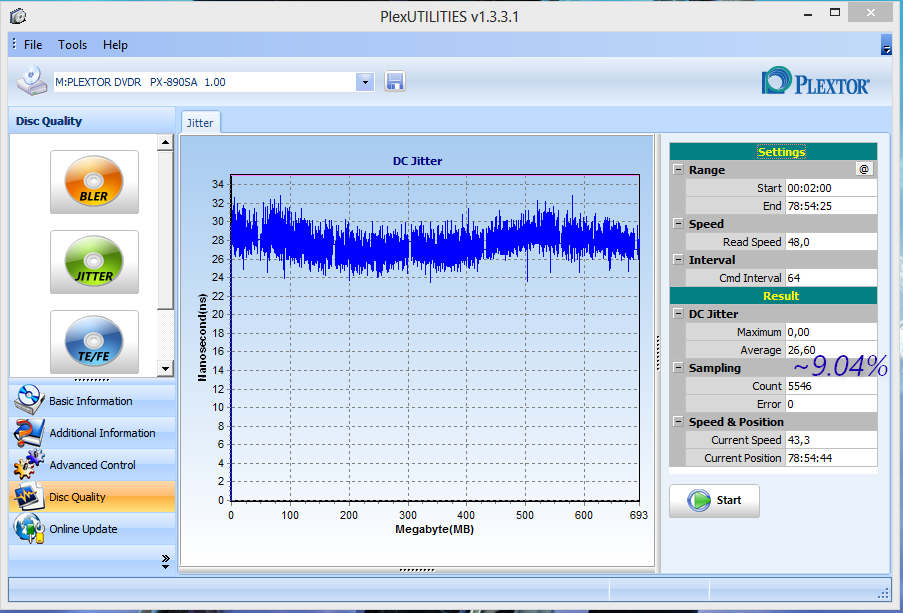This screenshot has height=613, width=903.
Task: Open the toolbar options arrow at menu bar end
Action: (886, 46)
